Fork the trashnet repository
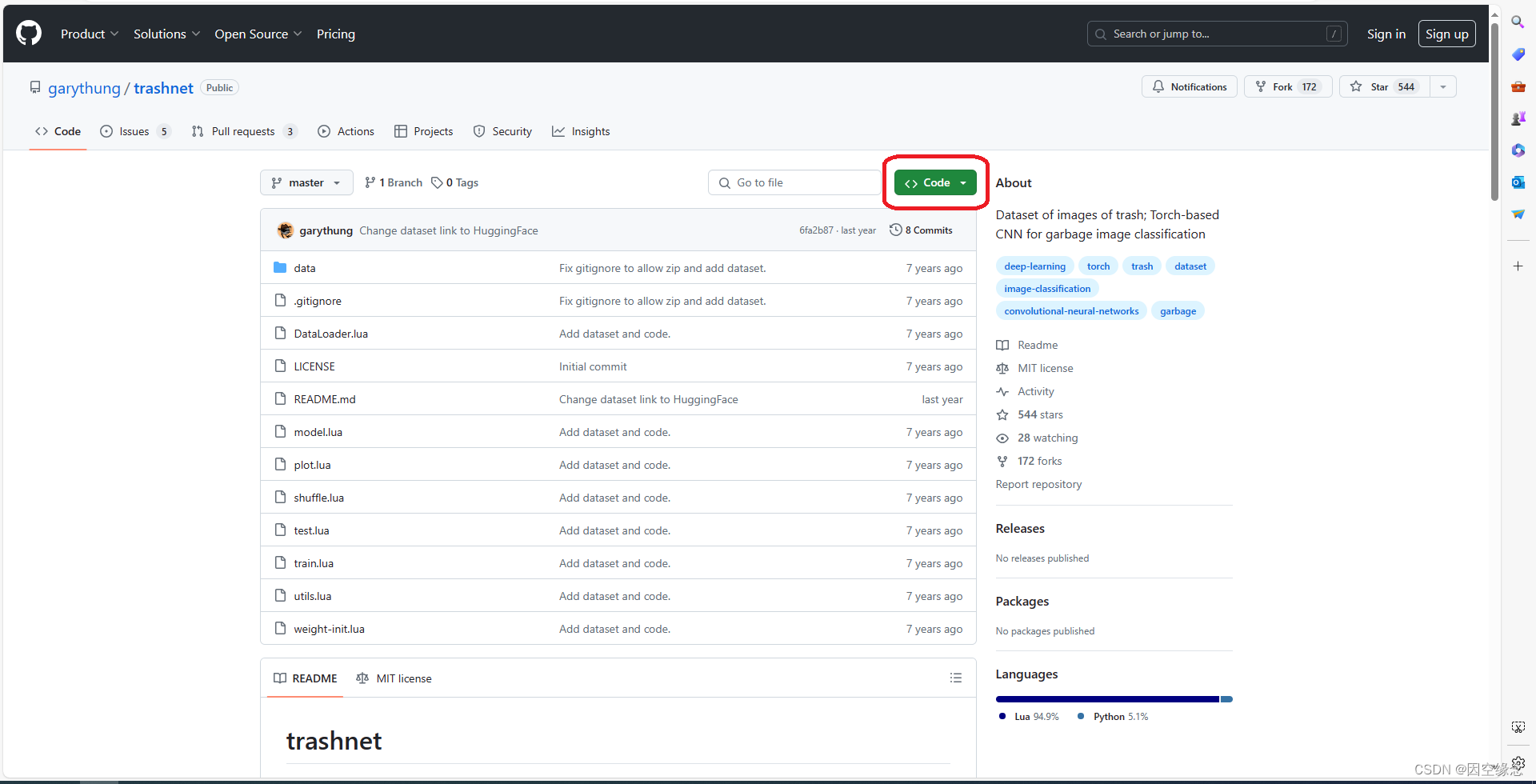This screenshot has width=1536, height=784. tap(1287, 86)
